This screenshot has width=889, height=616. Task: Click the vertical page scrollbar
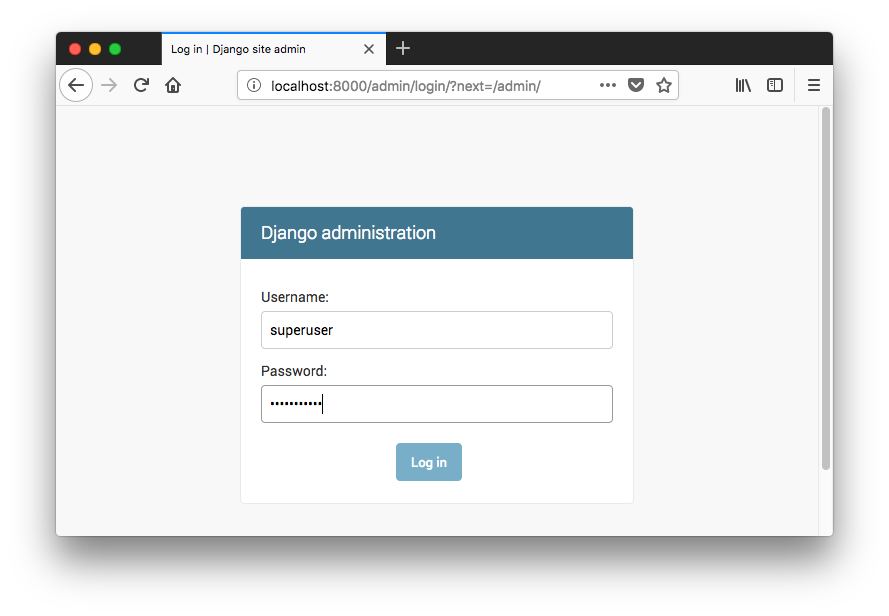coord(826,288)
